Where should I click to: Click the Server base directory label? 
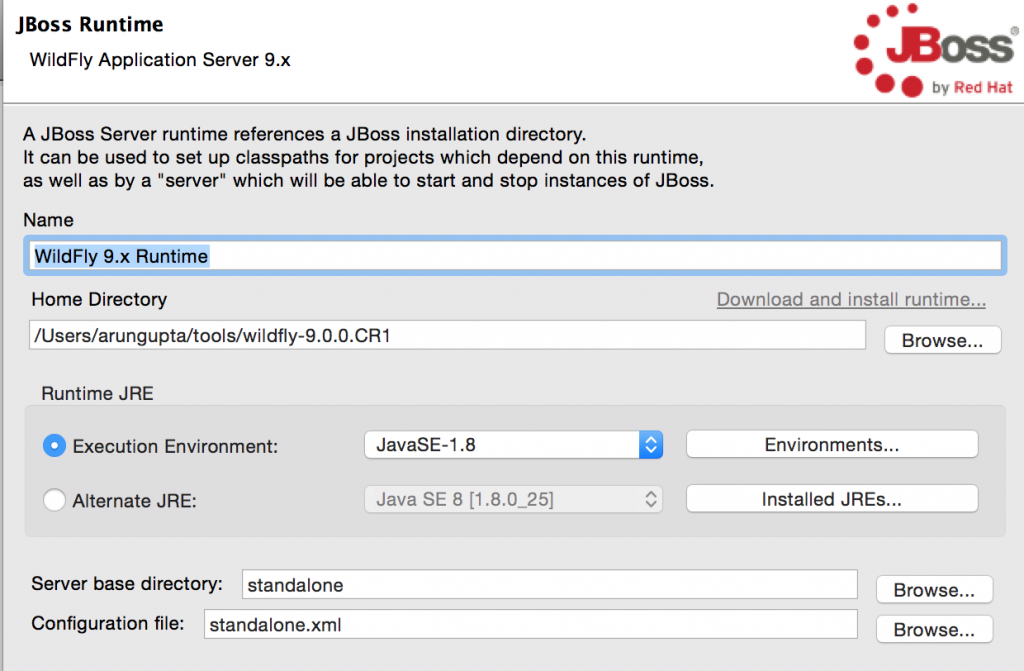[x=127, y=583]
